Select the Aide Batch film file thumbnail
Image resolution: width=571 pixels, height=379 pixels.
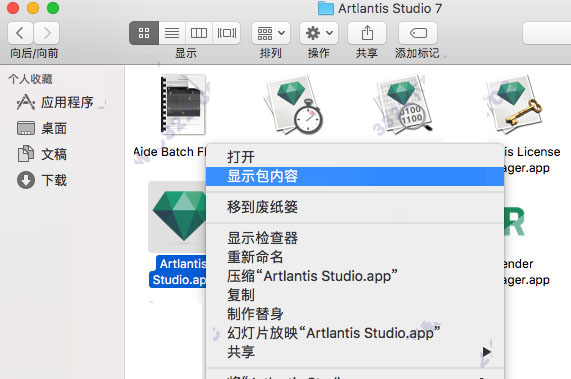click(184, 104)
